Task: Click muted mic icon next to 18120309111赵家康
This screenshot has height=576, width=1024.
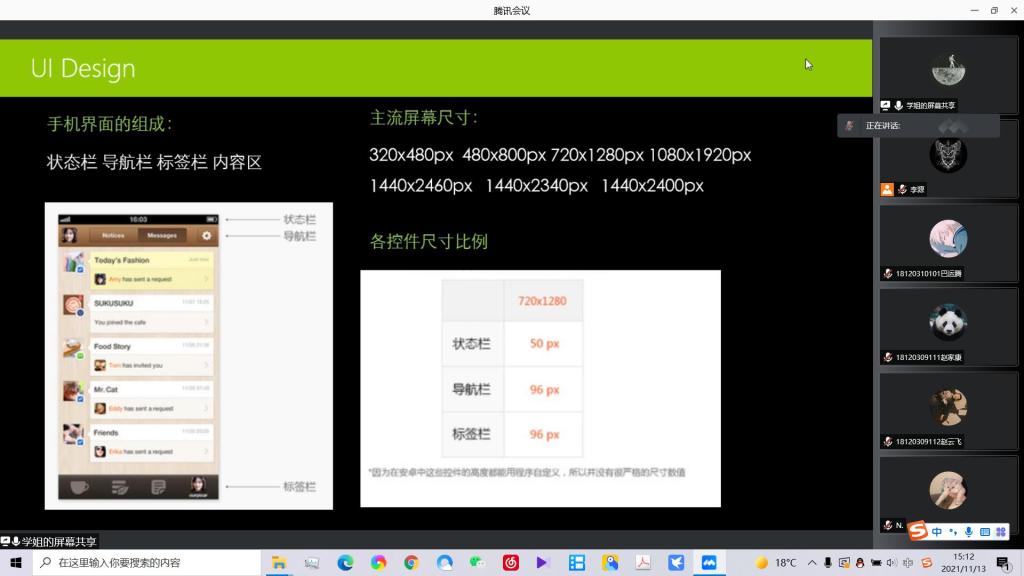Action: [x=887, y=357]
